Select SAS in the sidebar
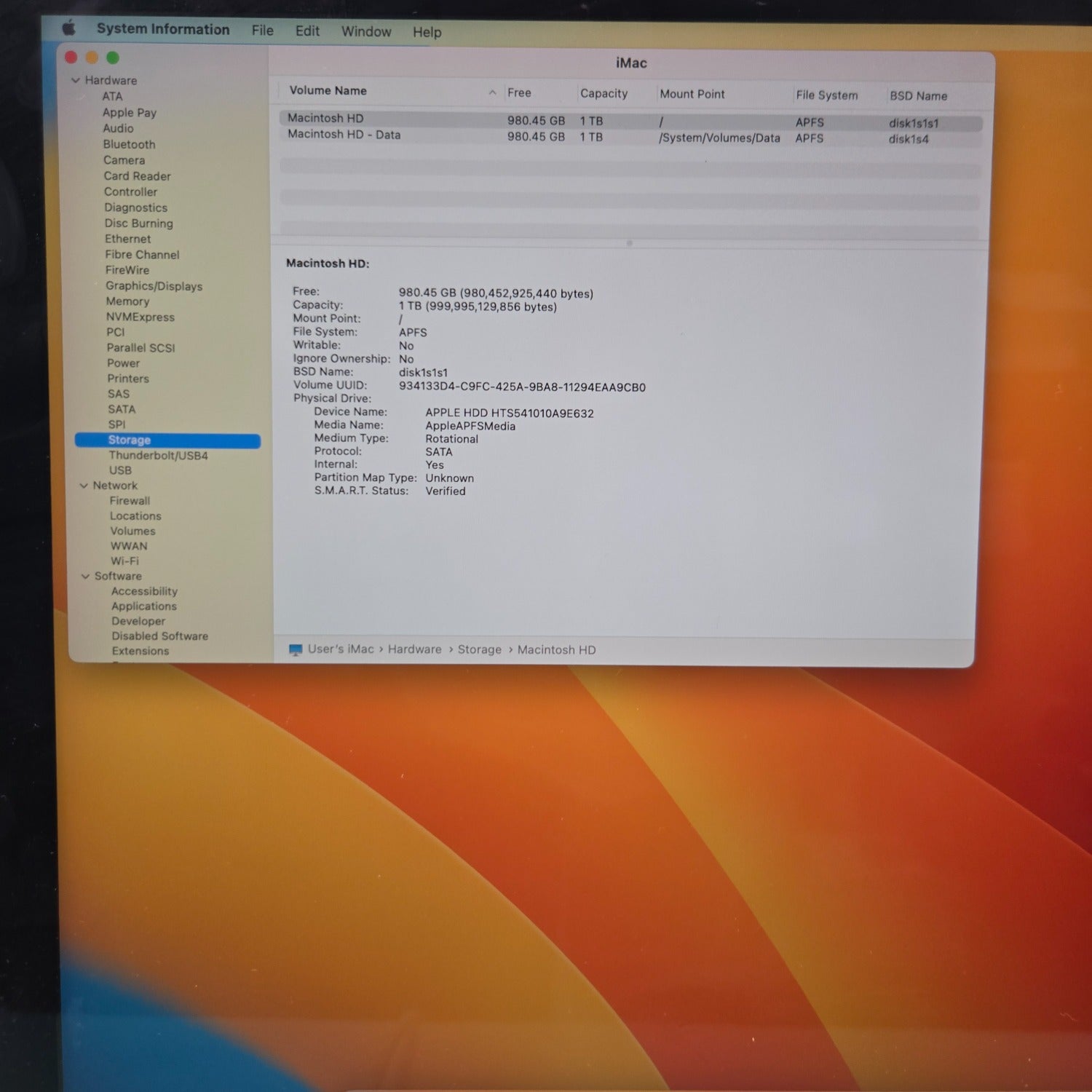 pos(118,394)
